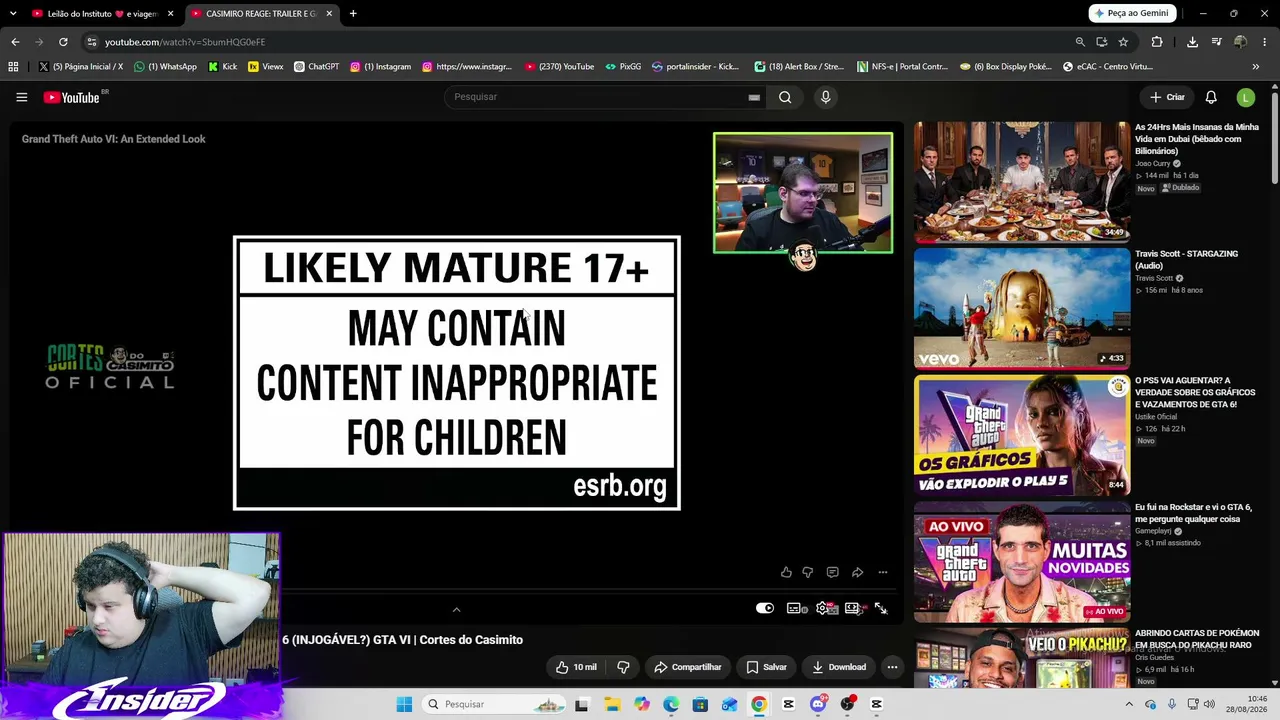Click the Compartilhar button
This screenshot has width=1280, height=720.
(688, 667)
